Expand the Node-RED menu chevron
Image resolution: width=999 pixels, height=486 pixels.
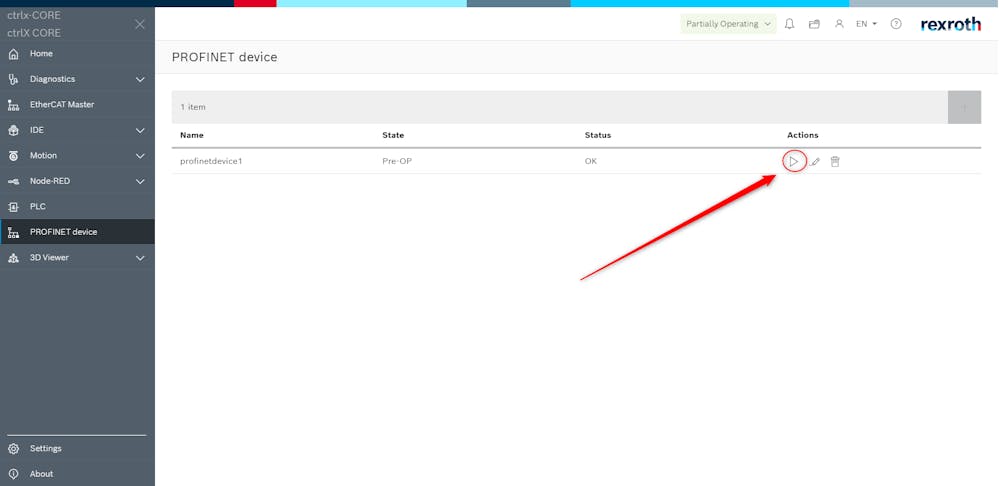tap(140, 182)
